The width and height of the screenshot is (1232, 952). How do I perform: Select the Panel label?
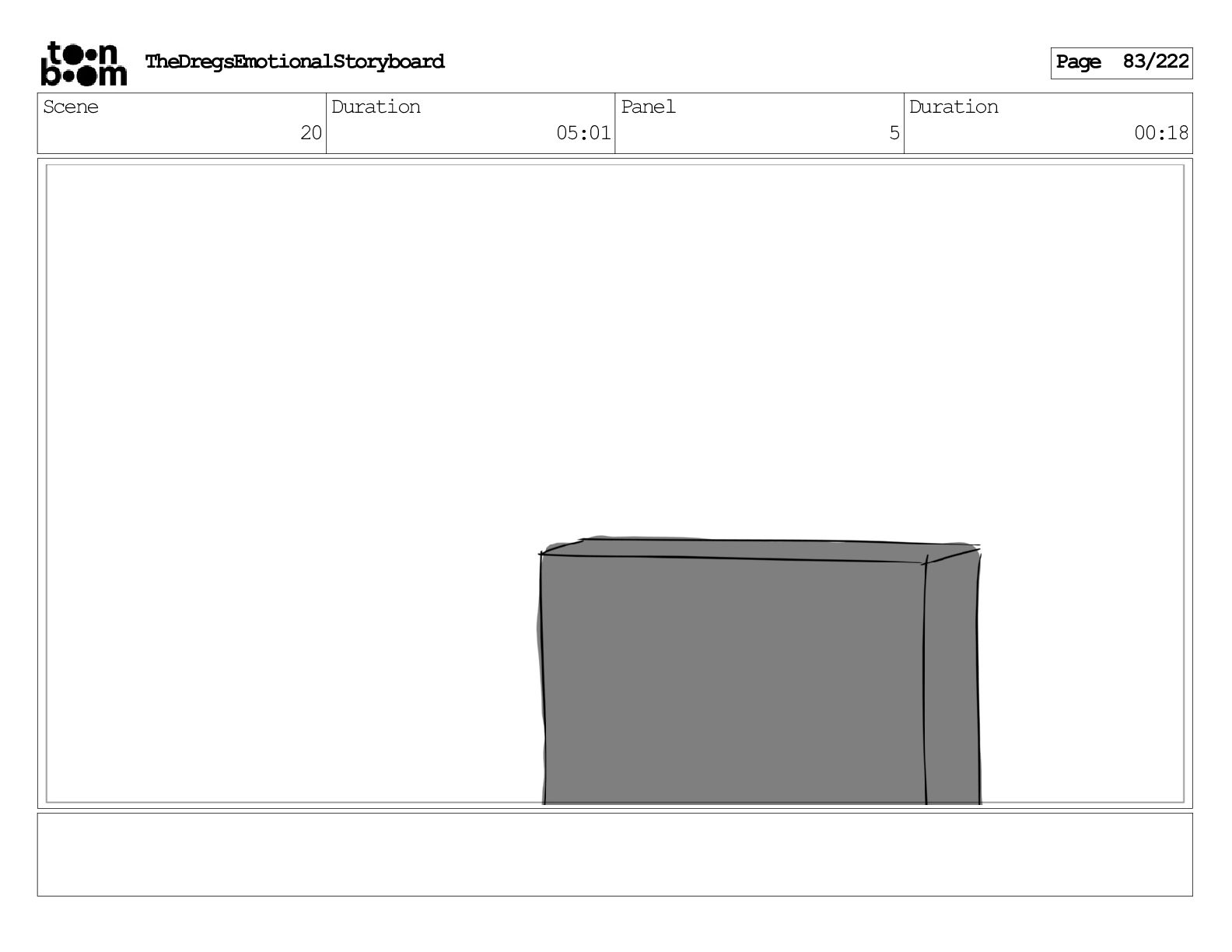pyautogui.click(x=648, y=107)
